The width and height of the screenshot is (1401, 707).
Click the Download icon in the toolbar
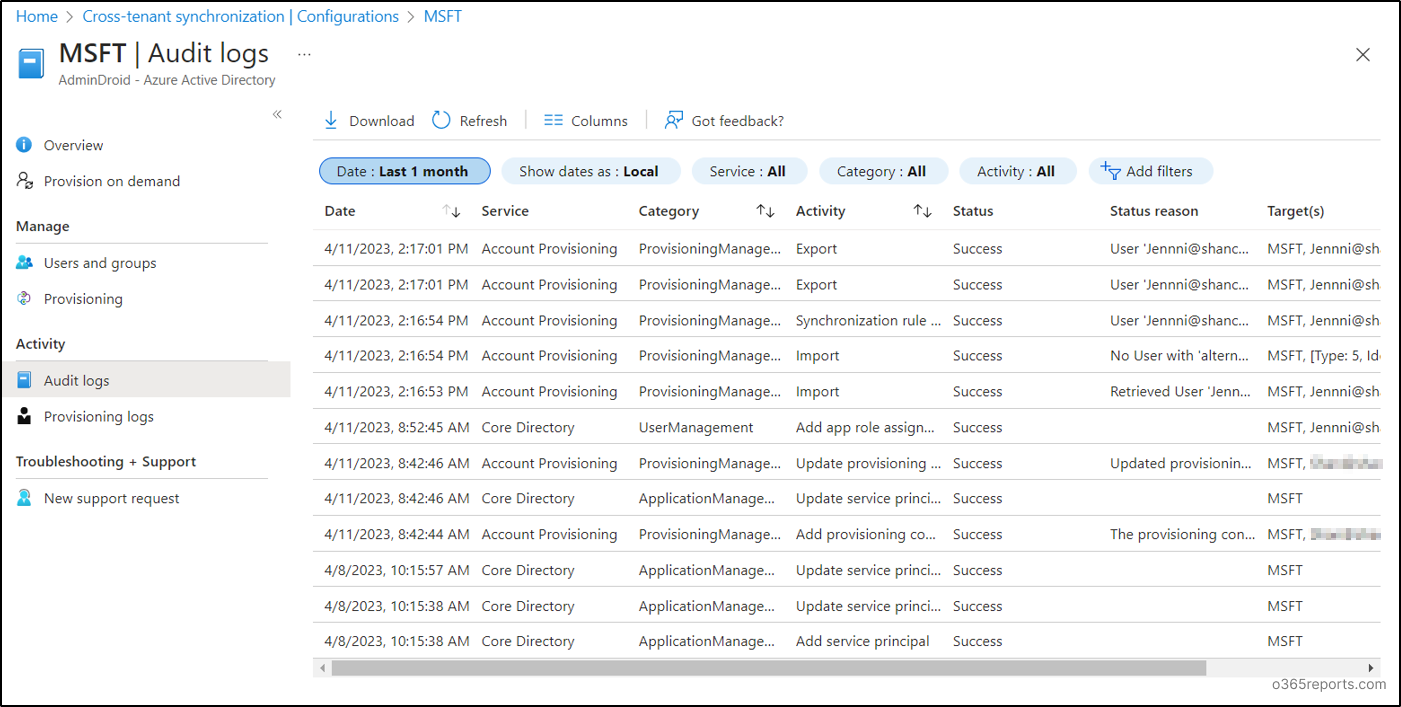coord(331,120)
